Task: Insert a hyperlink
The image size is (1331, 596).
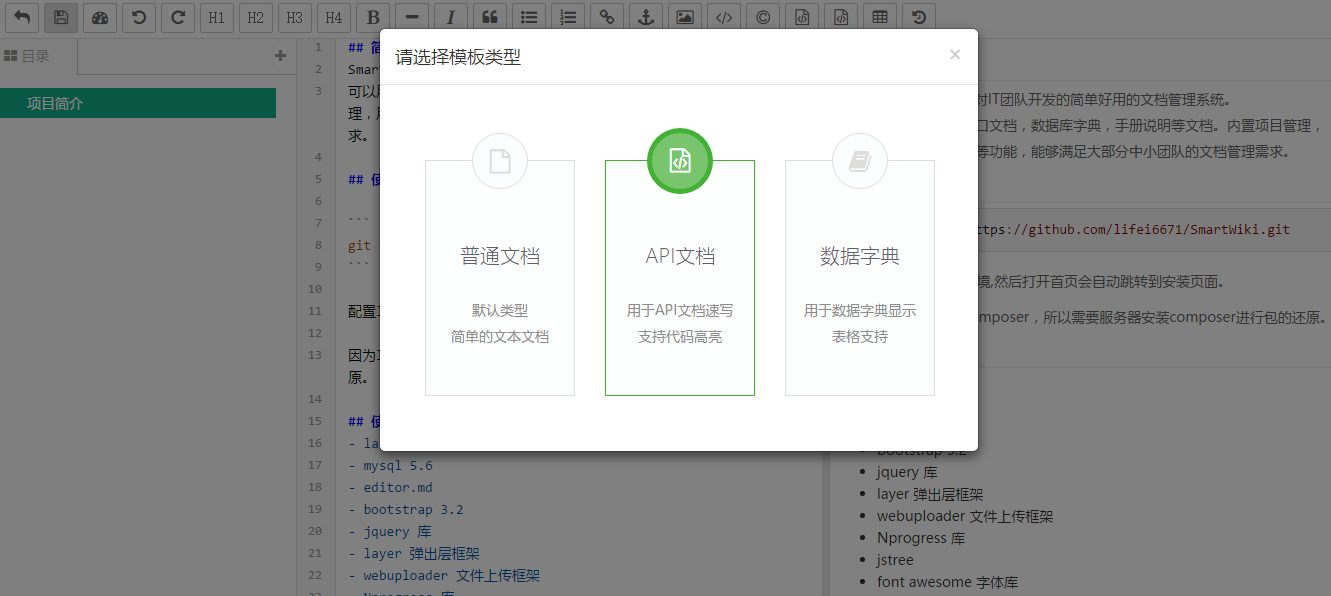Action: click(606, 17)
